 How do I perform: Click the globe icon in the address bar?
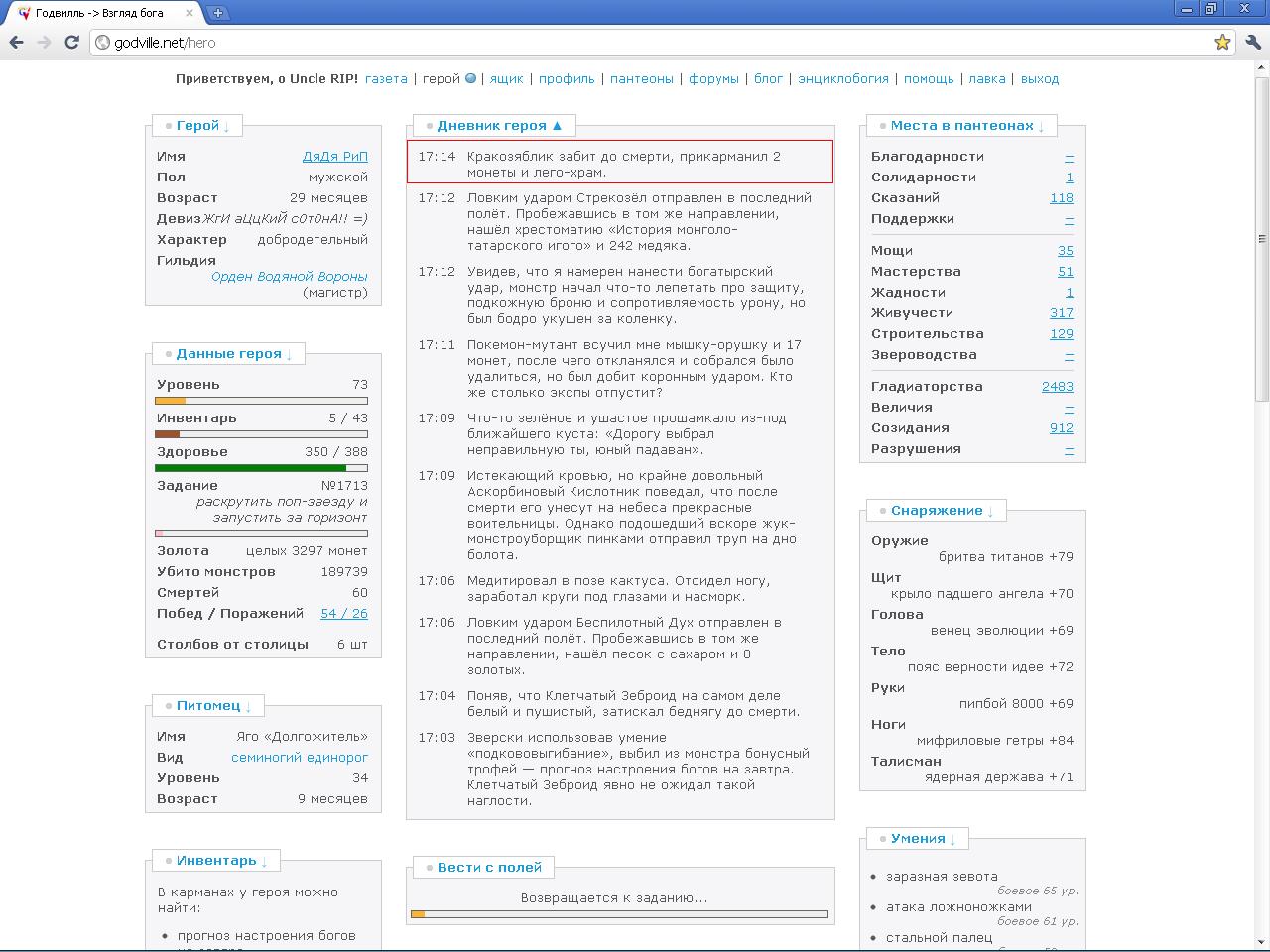102,43
